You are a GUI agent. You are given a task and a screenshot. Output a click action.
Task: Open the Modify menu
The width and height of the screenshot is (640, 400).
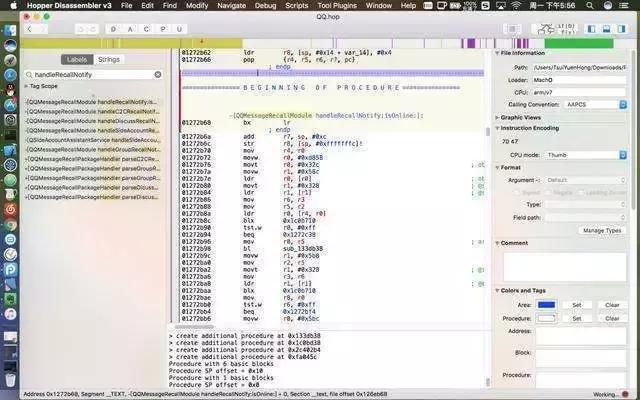tap(197, 5)
